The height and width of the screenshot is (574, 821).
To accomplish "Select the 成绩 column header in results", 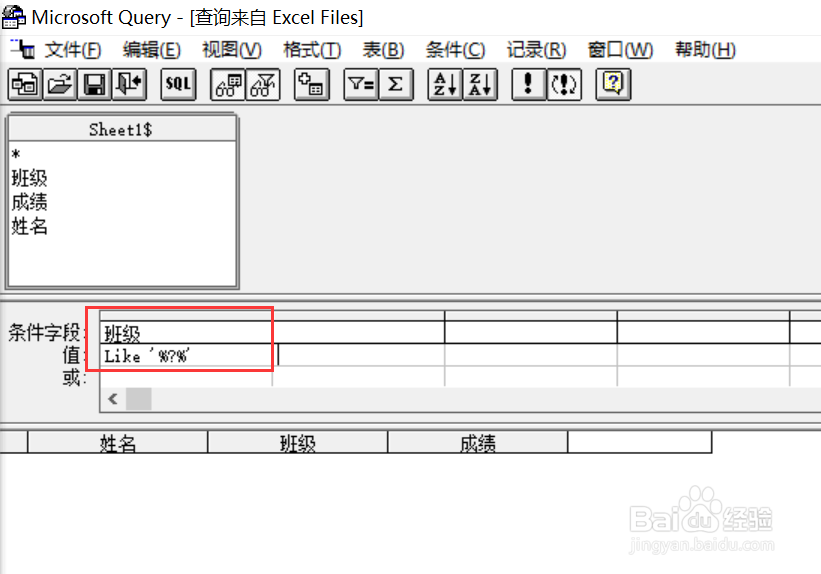I will click(x=478, y=443).
